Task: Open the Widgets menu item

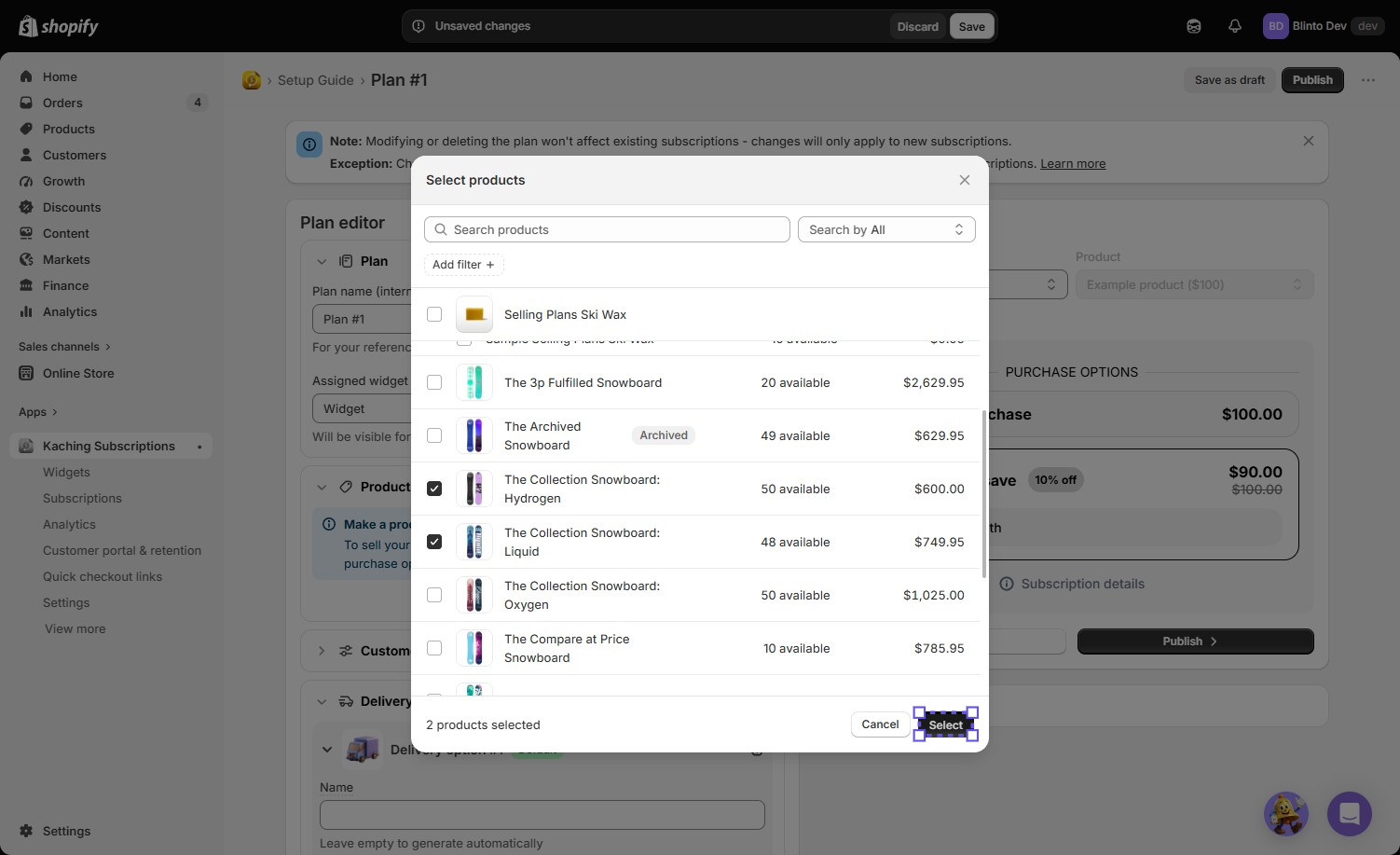Action: click(66, 473)
